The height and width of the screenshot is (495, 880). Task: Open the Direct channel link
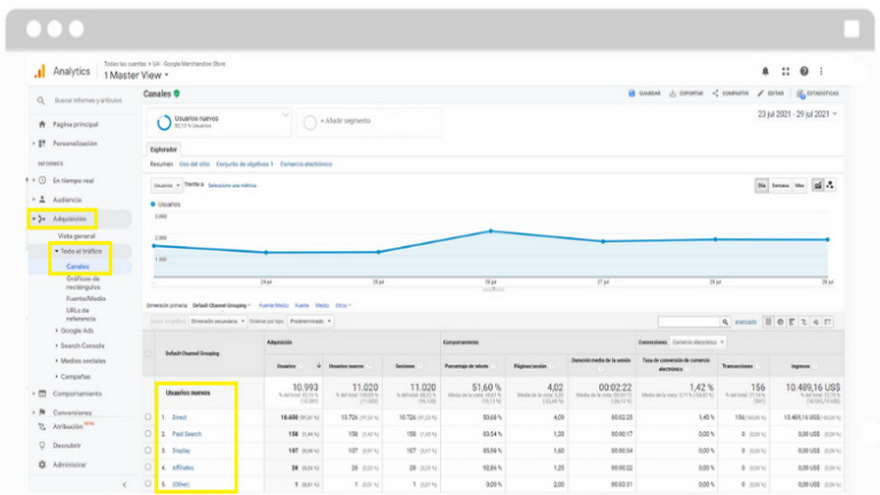click(x=180, y=417)
